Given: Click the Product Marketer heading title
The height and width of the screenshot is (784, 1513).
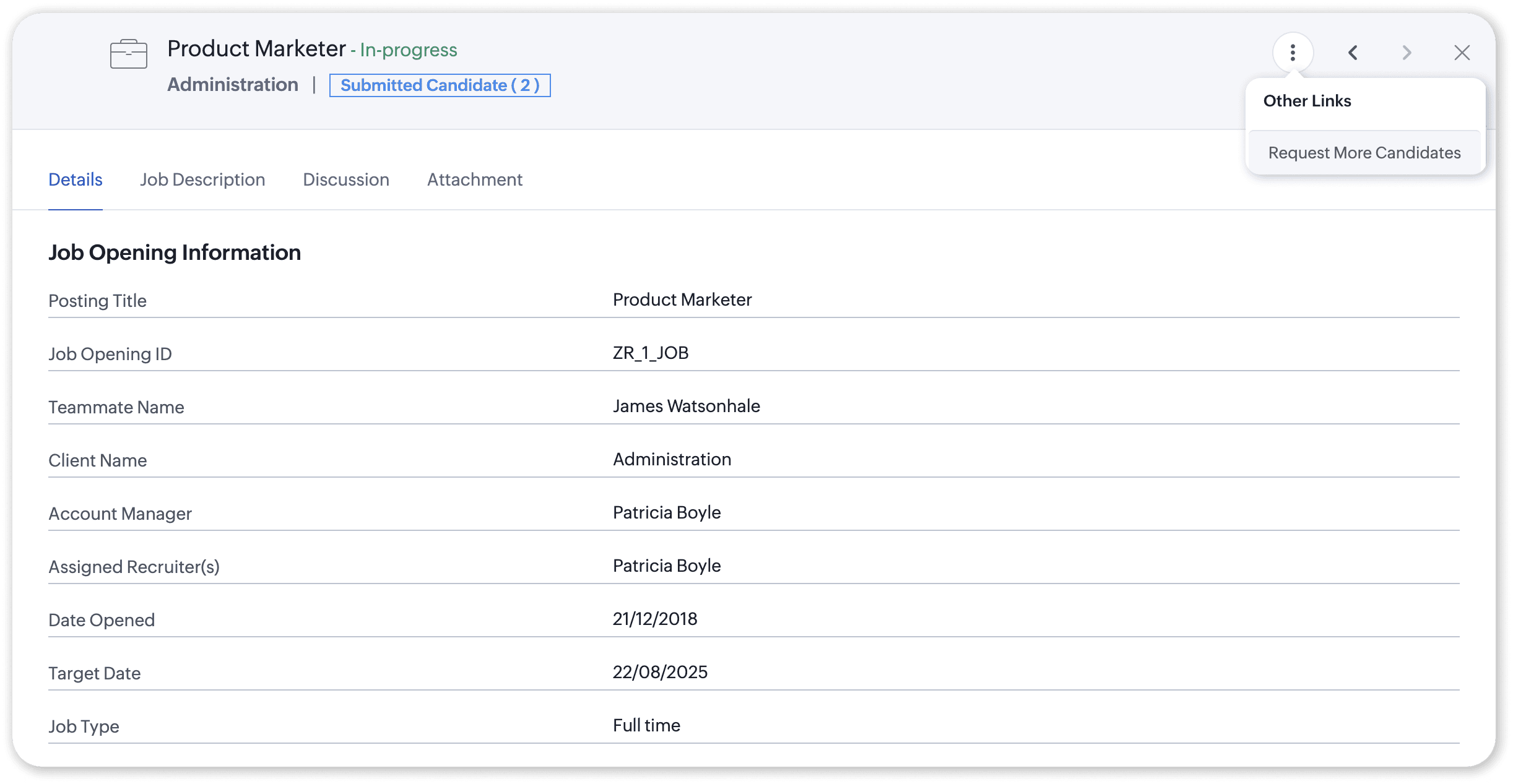Looking at the screenshot, I should click(x=256, y=49).
